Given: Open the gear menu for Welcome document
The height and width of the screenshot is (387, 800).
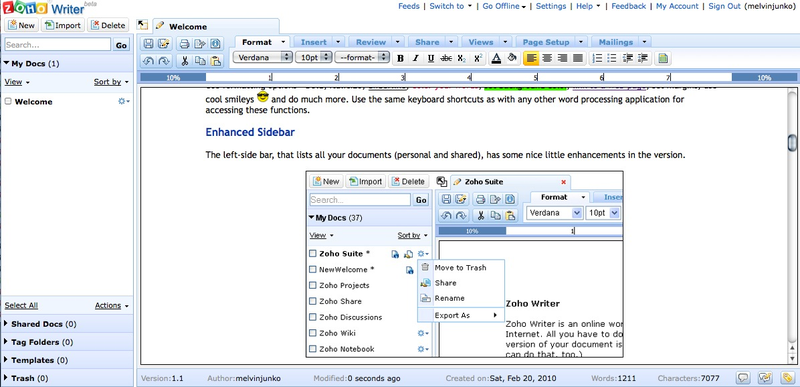Looking at the screenshot, I should (x=123, y=101).
